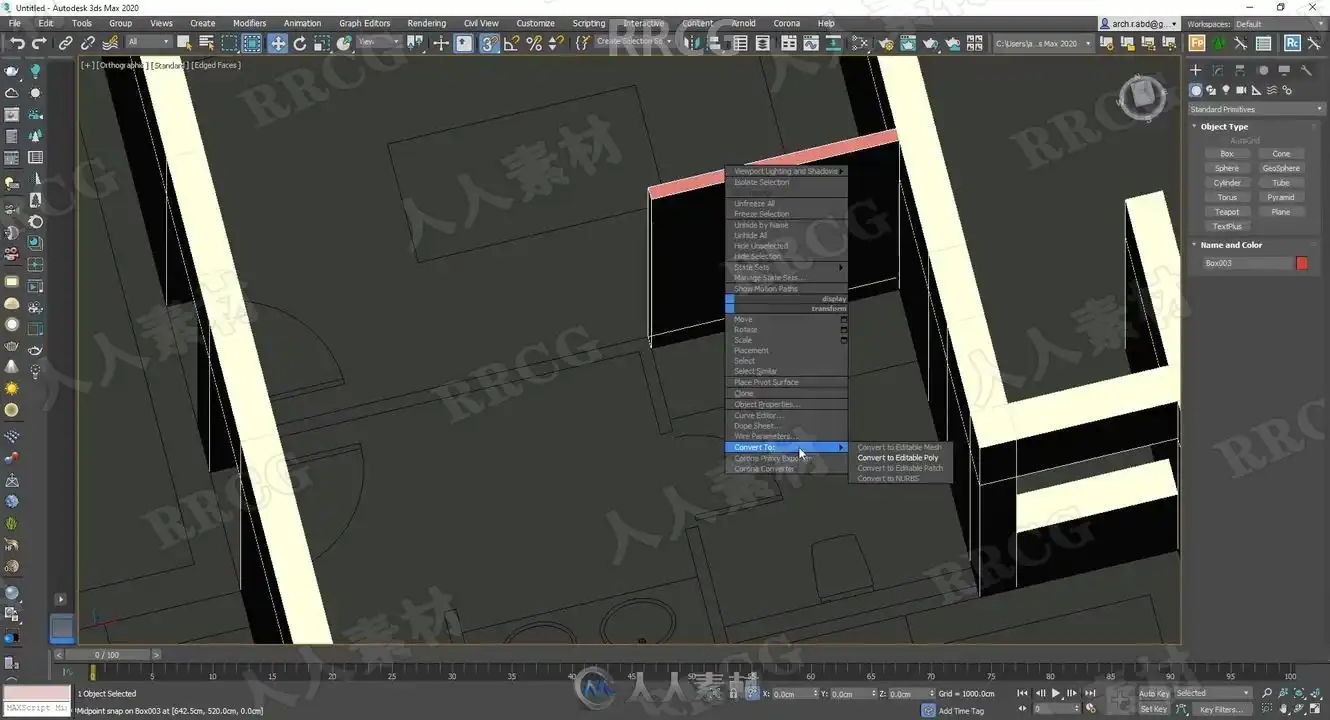This screenshot has width=1330, height=720.
Task: Choose Convert to Editable Poly
Action: click(x=898, y=458)
